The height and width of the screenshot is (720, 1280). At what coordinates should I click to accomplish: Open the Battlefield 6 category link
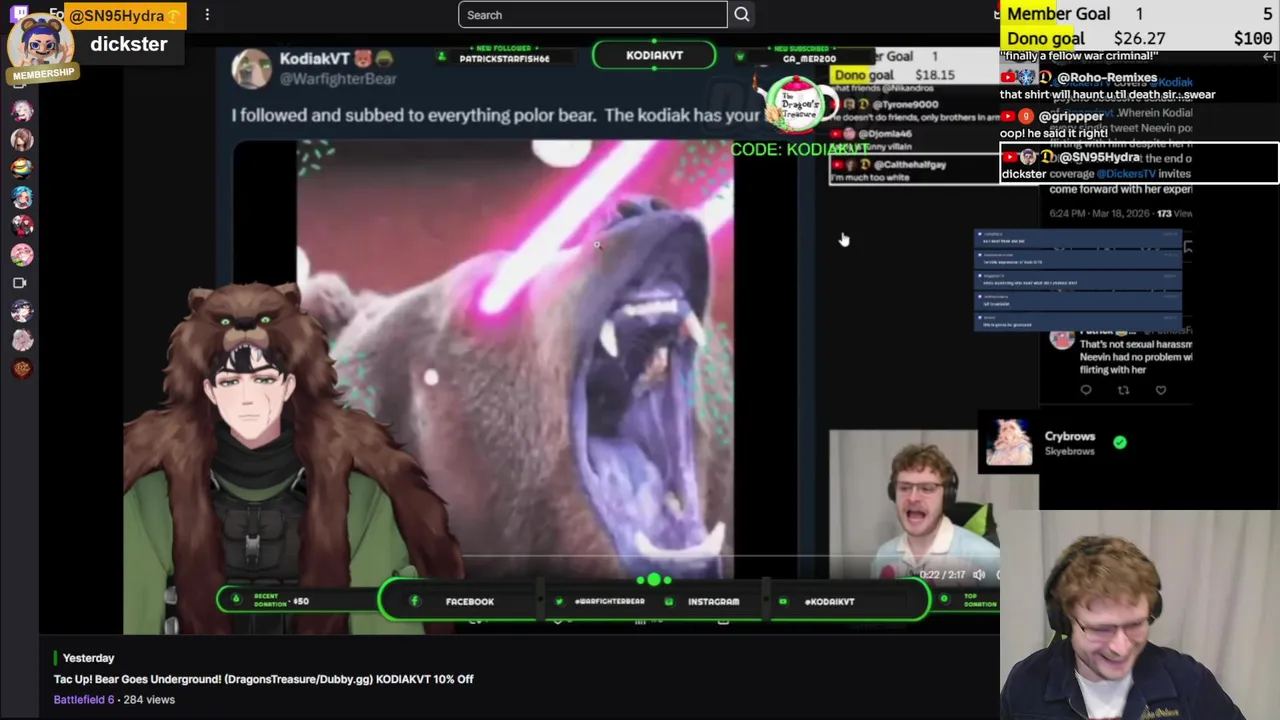[84, 700]
